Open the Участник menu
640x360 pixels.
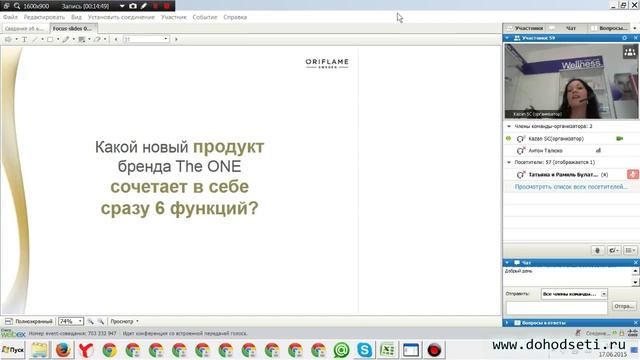[x=173, y=17]
